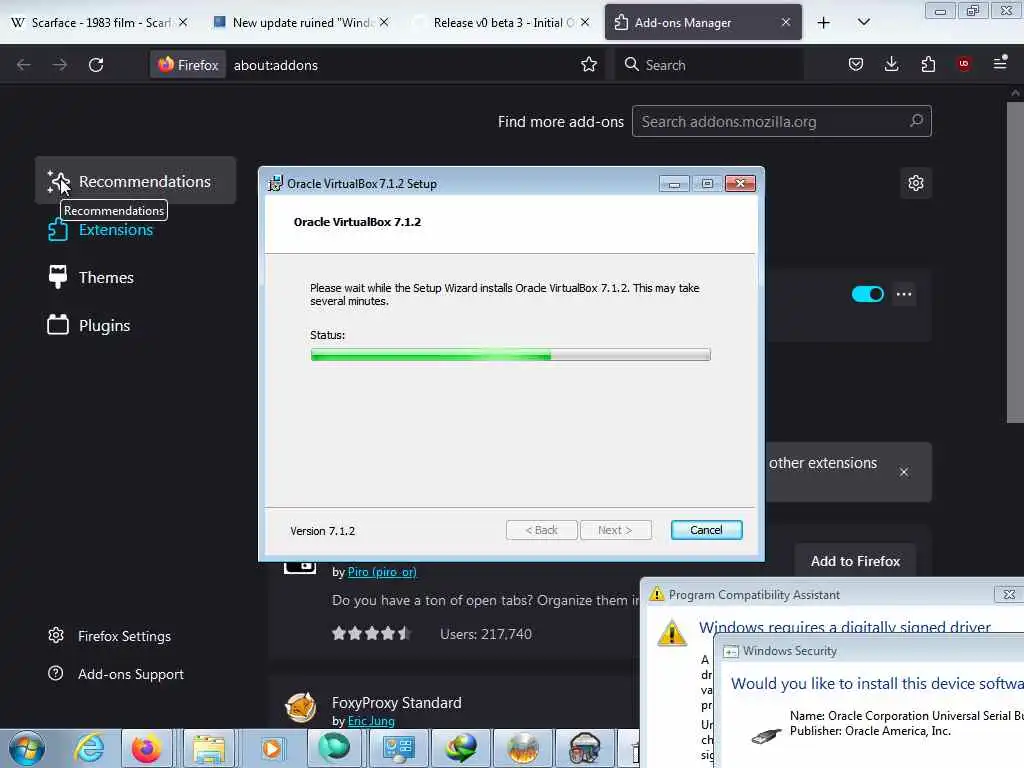This screenshot has height=768, width=1024.
Task: Open the Recommendations section in sidebar
Action: [x=135, y=181]
